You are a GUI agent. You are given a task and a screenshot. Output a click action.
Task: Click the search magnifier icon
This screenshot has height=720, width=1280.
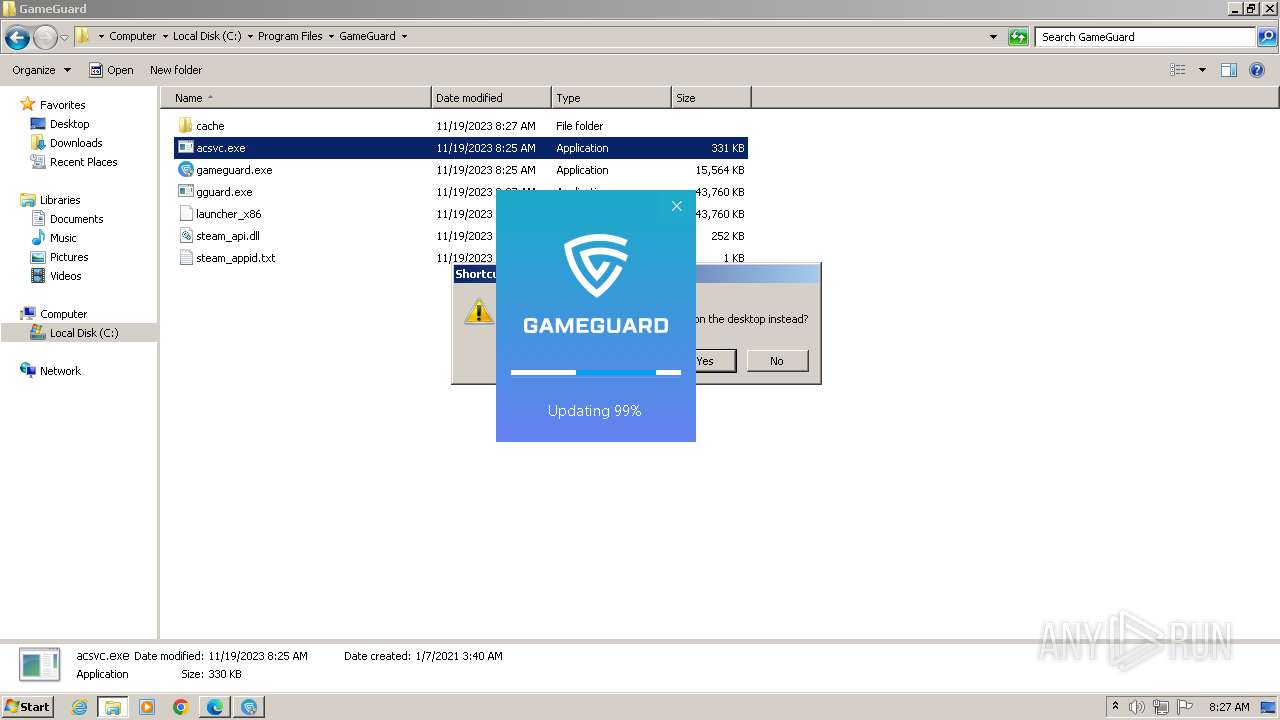point(1267,37)
